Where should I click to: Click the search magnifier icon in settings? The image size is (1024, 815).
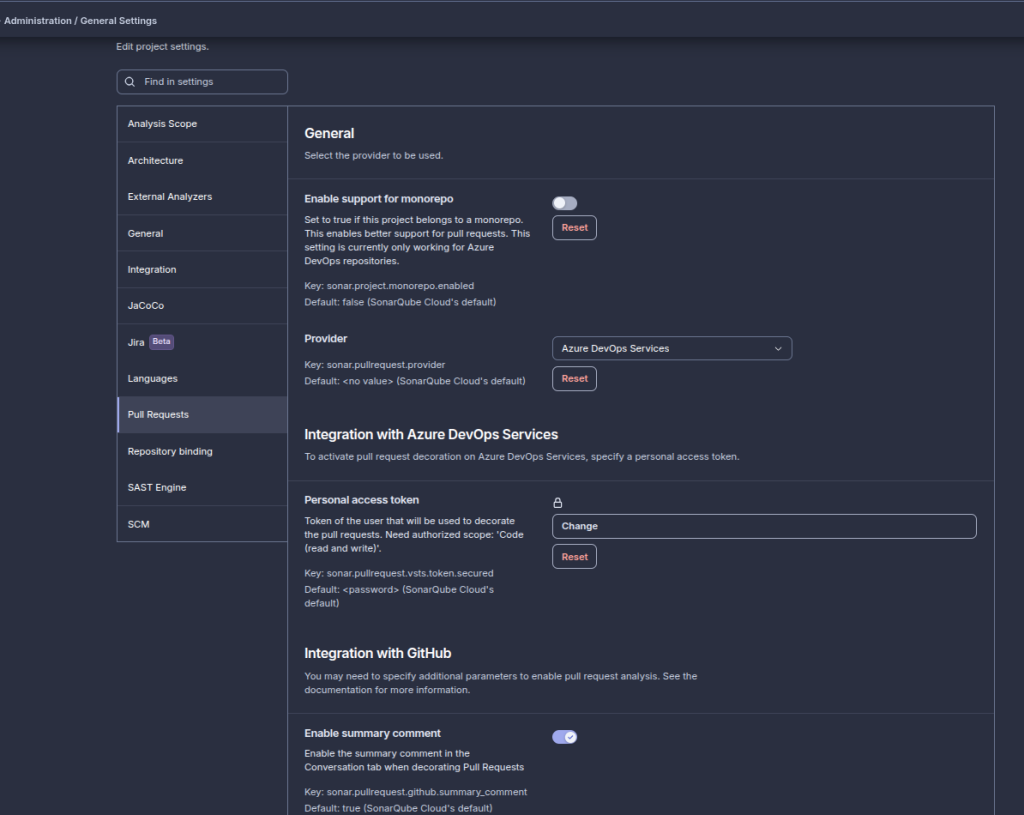(x=130, y=82)
